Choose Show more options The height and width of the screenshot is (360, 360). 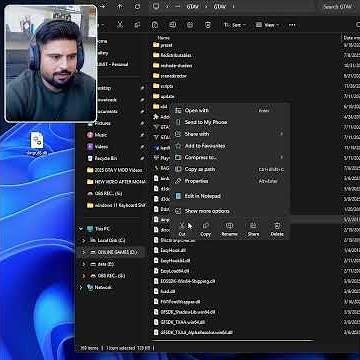click(x=230, y=211)
